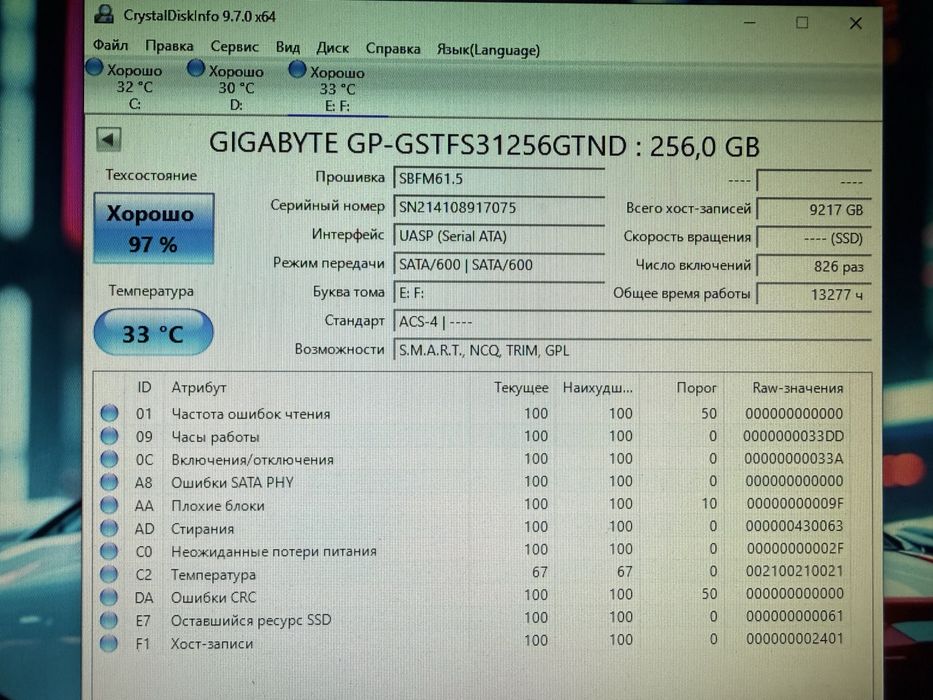Image resolution: width=933 pixels, height=700 pixels.
Task: Click the Прошивка field SBFM61.5
Action: tap(499, 179)
